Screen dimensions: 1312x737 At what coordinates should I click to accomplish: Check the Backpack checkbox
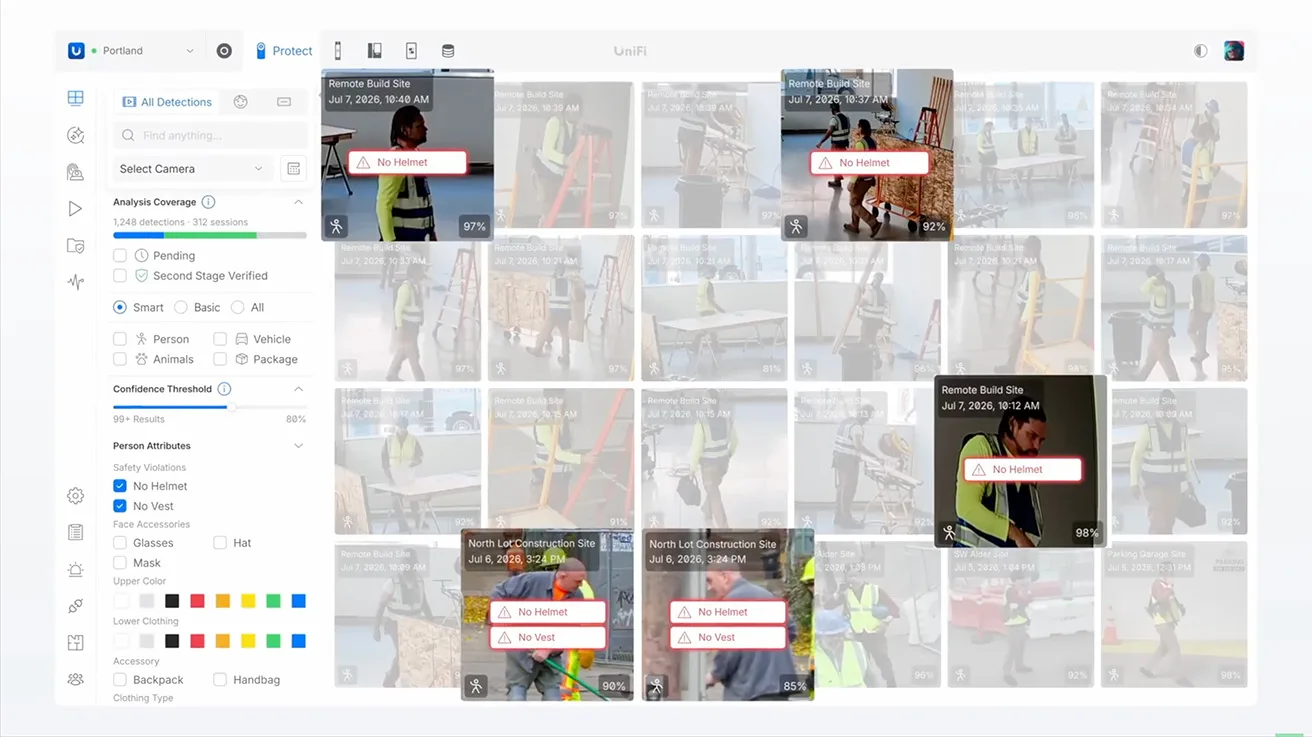click(120, 680)
